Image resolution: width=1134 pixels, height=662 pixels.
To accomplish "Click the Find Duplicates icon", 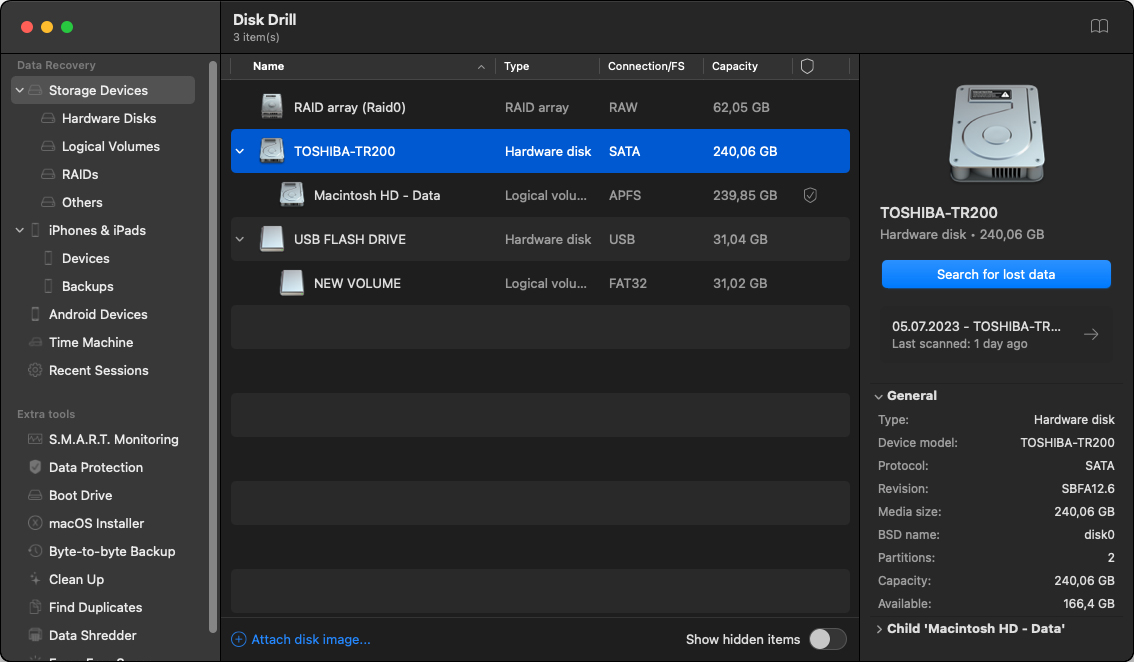I will tap(35, 607).
